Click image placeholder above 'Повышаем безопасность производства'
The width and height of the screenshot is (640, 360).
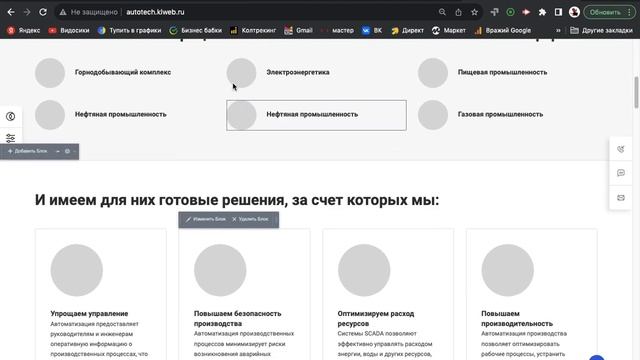click(220, 270)
